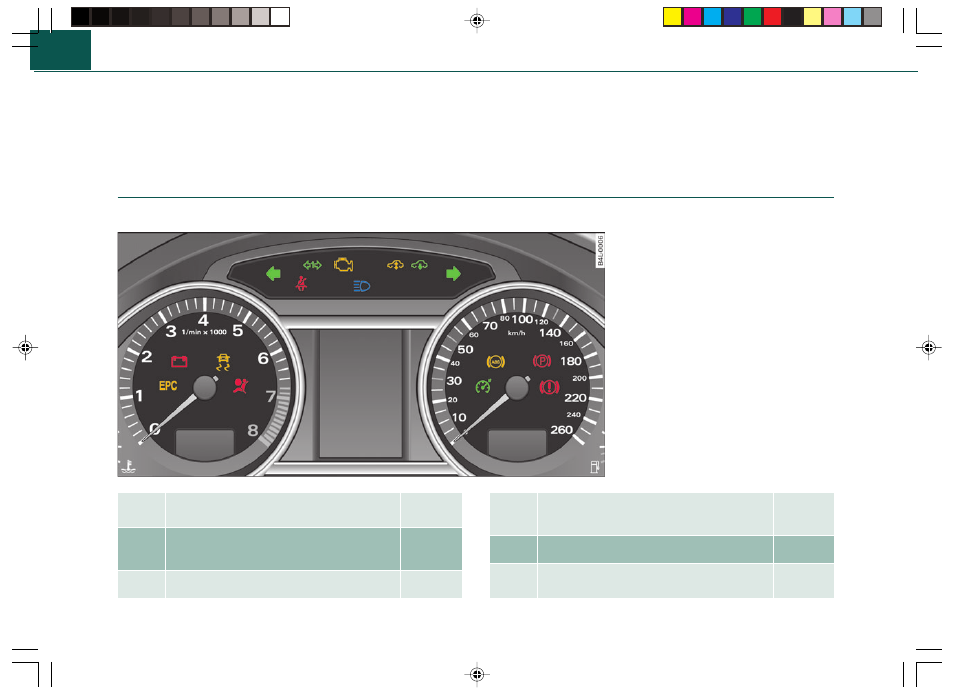Click the green right turn signal arrow

click(x=453, y=274)
